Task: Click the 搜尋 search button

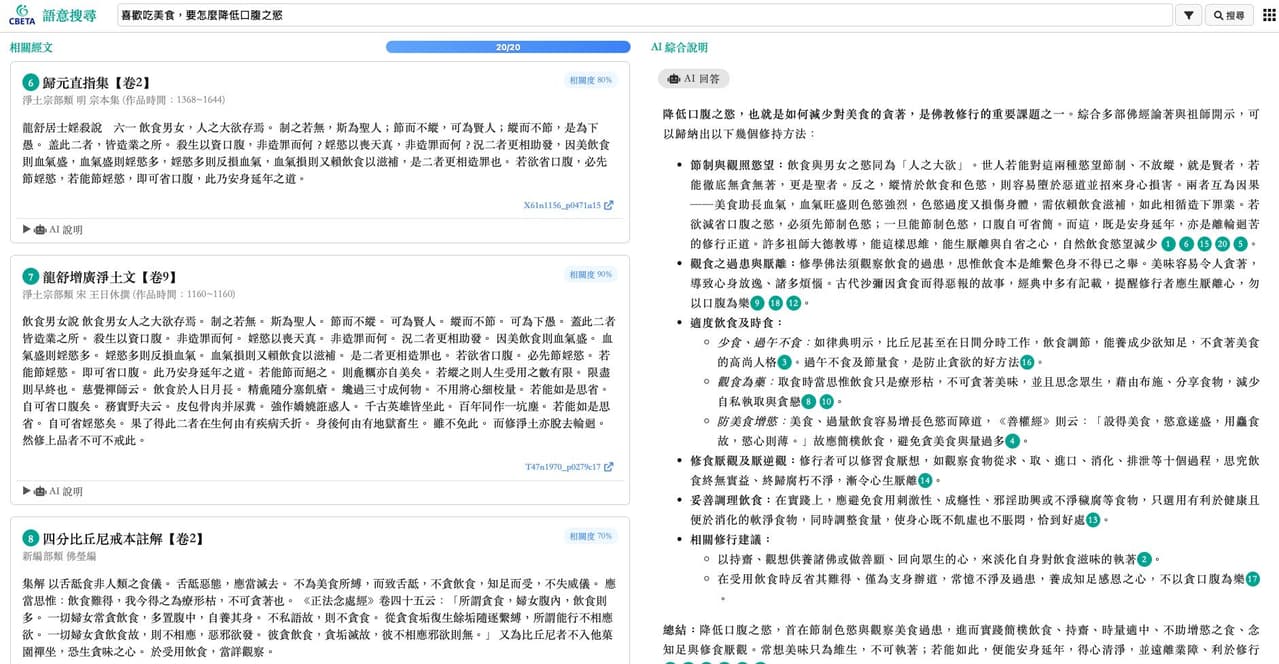Action: 1229,15
